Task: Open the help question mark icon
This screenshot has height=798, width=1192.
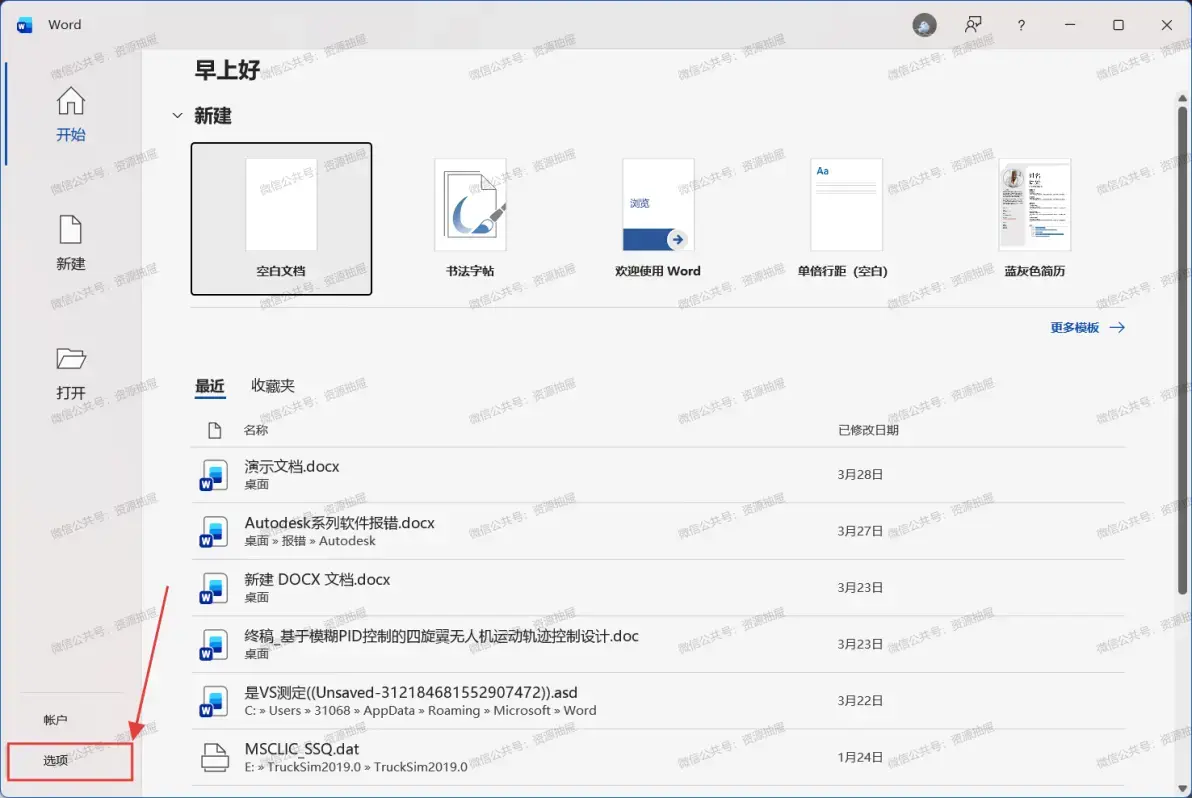Action: (1021, 25)
